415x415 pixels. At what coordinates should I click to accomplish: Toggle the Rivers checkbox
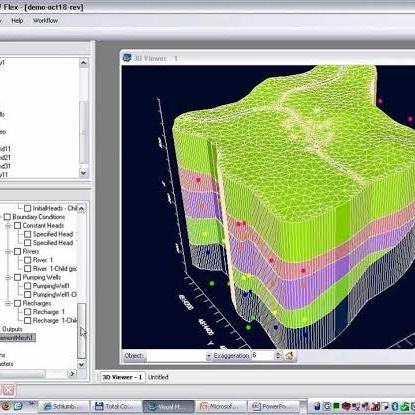[18, 252]
